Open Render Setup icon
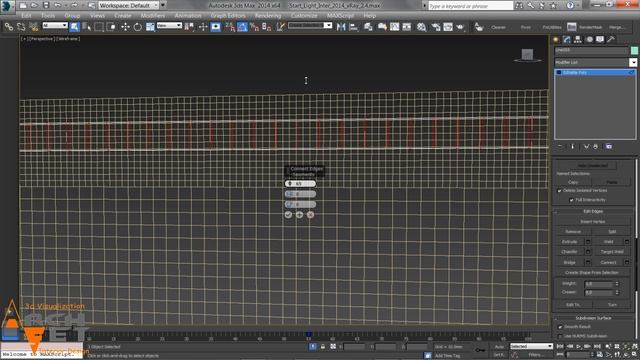This screenshot has width=640, height=360. pyautogui.click(x=436, y=27)
